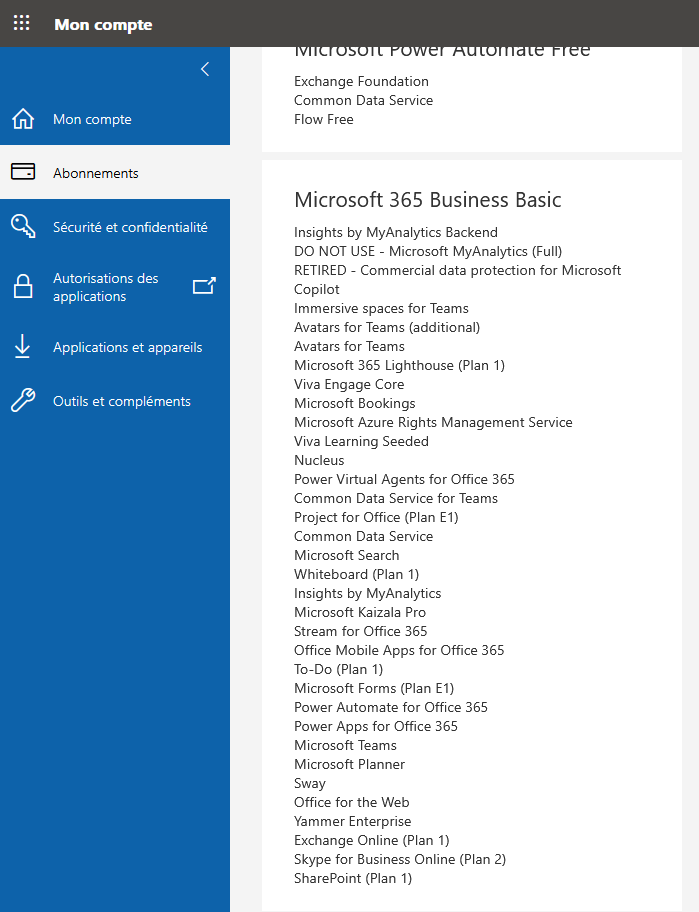Collapse the sidebar with the chevron arrow
Screen dimensions: 699x912
[205, 69]
